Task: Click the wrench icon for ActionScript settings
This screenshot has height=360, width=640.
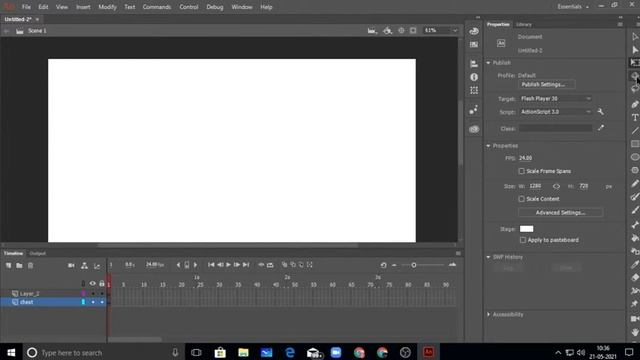Action: coord(600,111)
